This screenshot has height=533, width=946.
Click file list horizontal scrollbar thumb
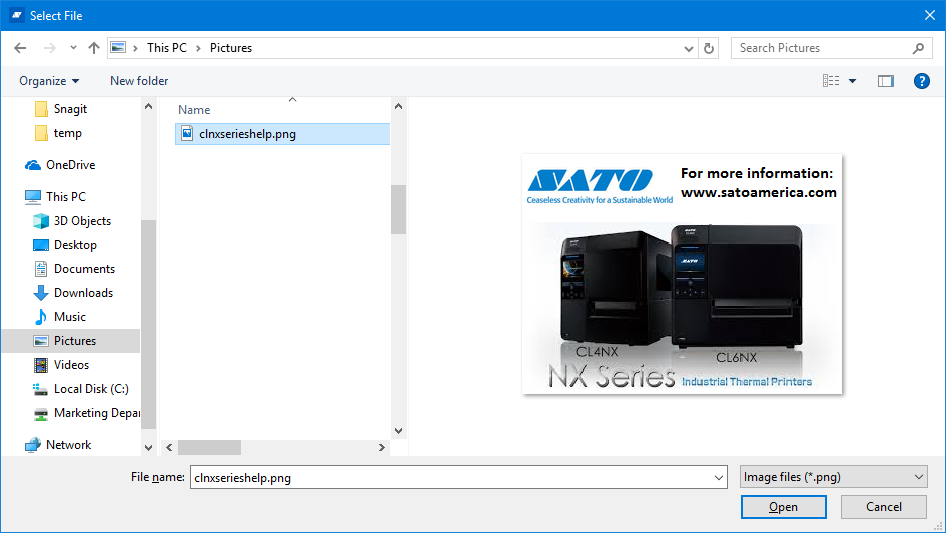coord(209,447)
